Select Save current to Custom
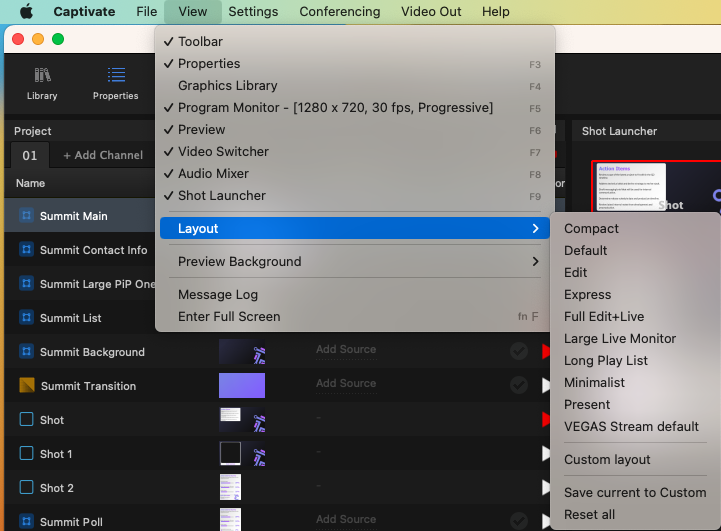721x531 pixels. point(635,492)
